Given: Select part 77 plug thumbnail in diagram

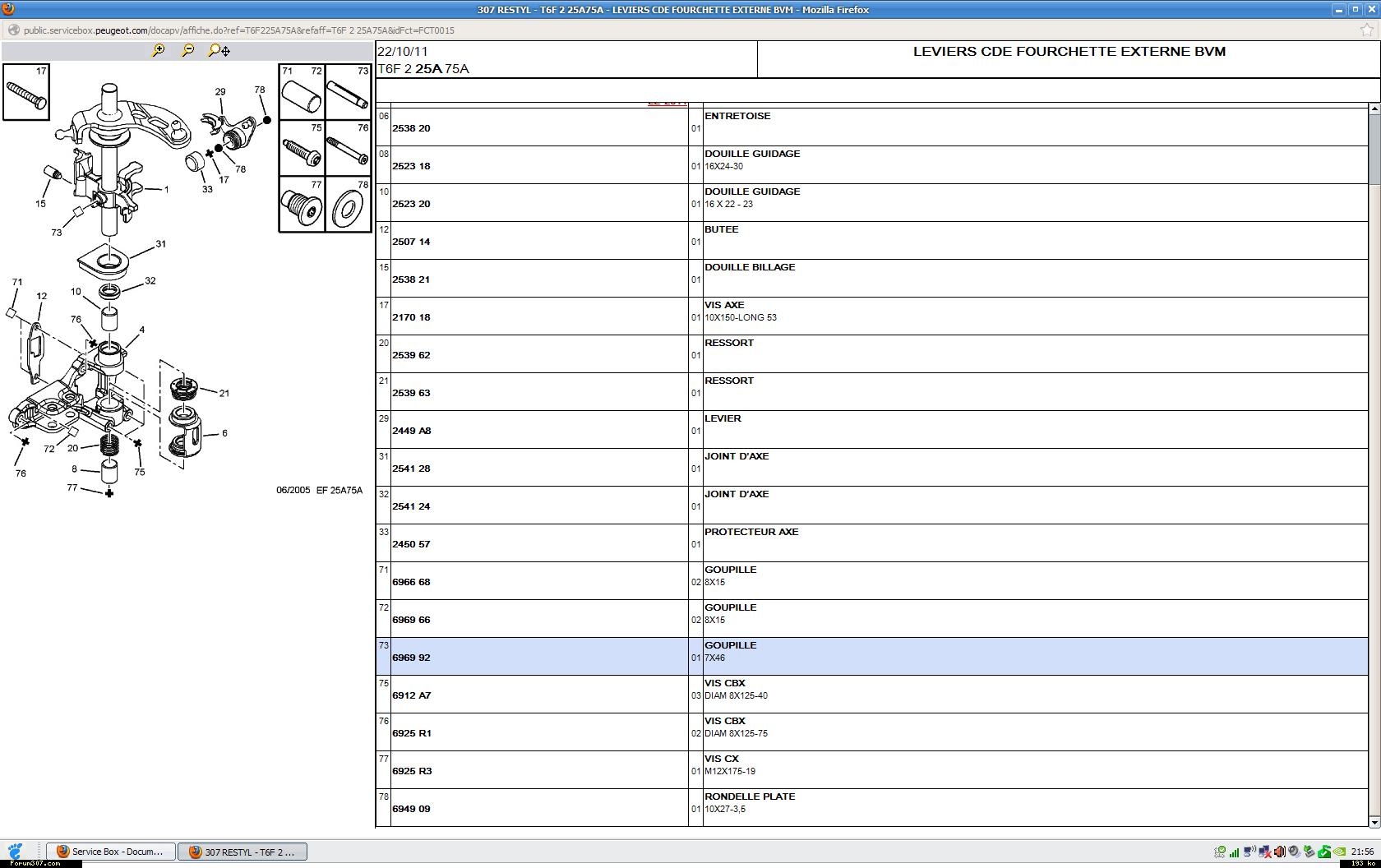Looking at the screenshot, I should click(303, 205).
